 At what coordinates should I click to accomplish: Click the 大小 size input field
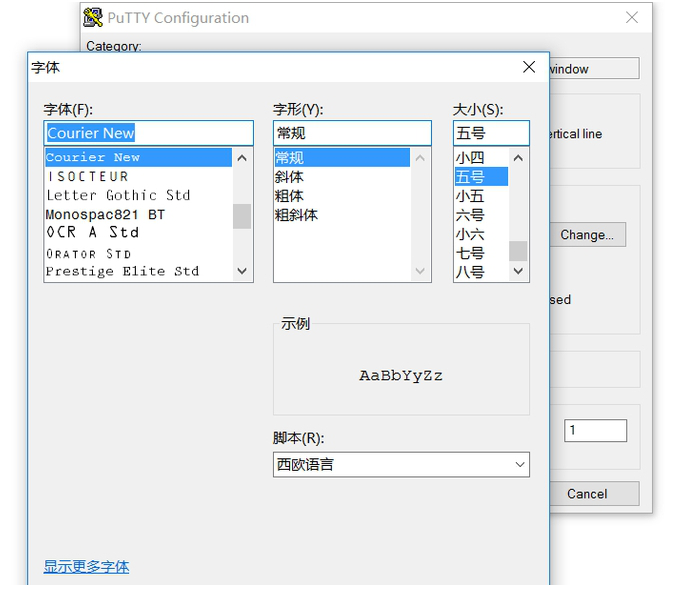[491, 133]
